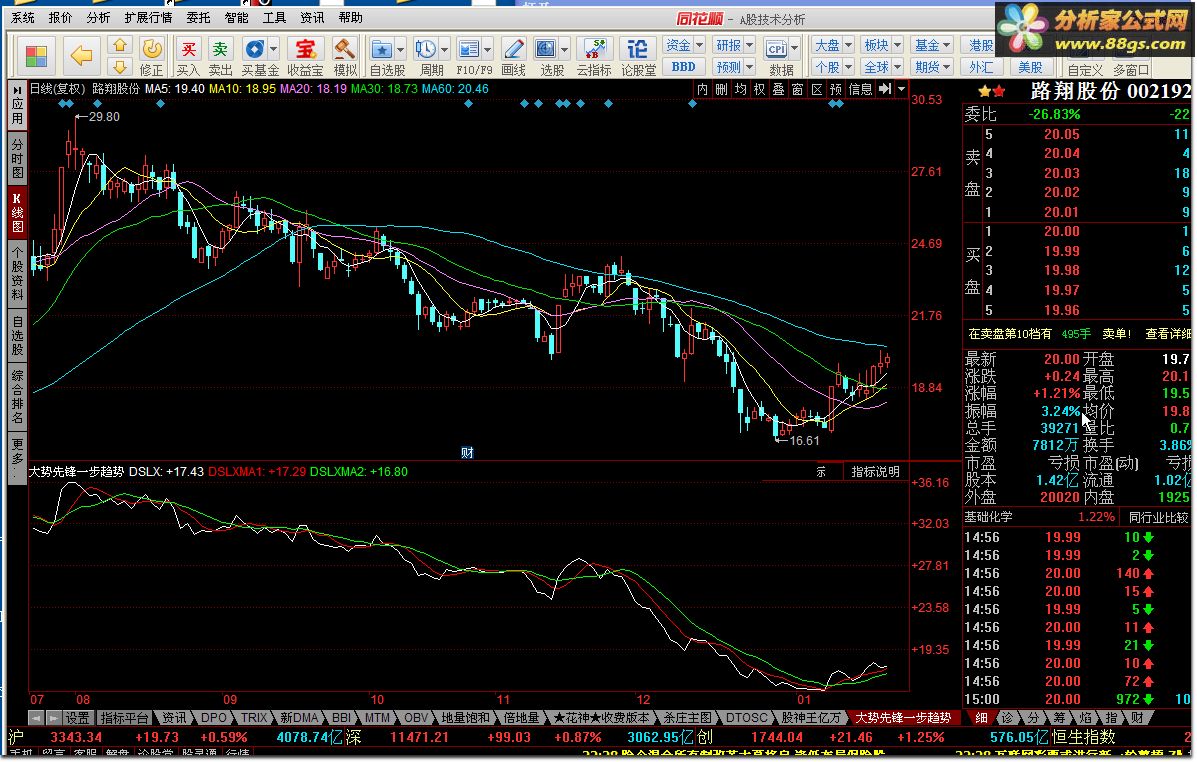Click the yellow back arrow icon
The height and width of the screenshot is (762, 1197).
pyautogui.click(x=81, y=55)
